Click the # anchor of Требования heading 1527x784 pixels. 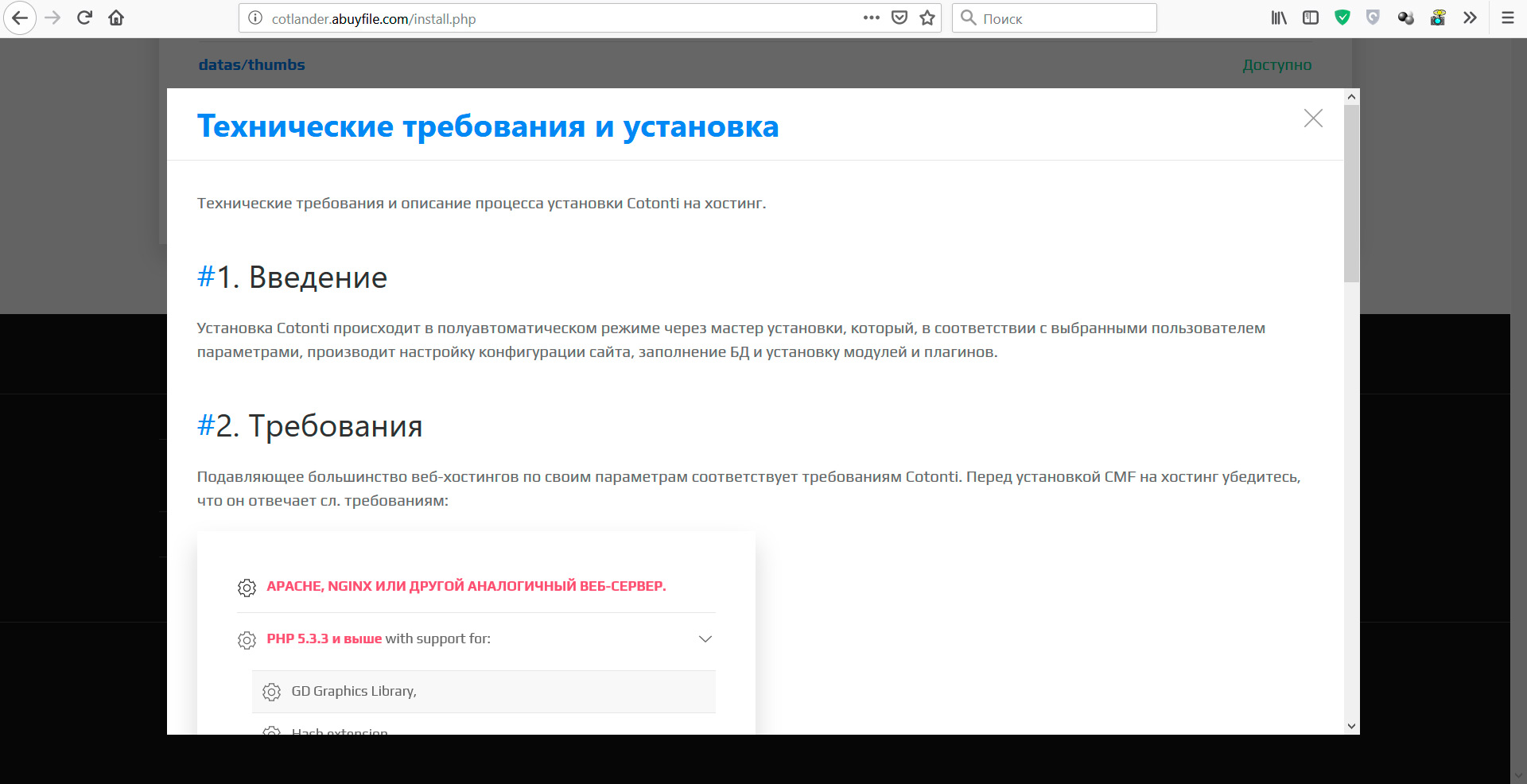click(x=206, y=425)
